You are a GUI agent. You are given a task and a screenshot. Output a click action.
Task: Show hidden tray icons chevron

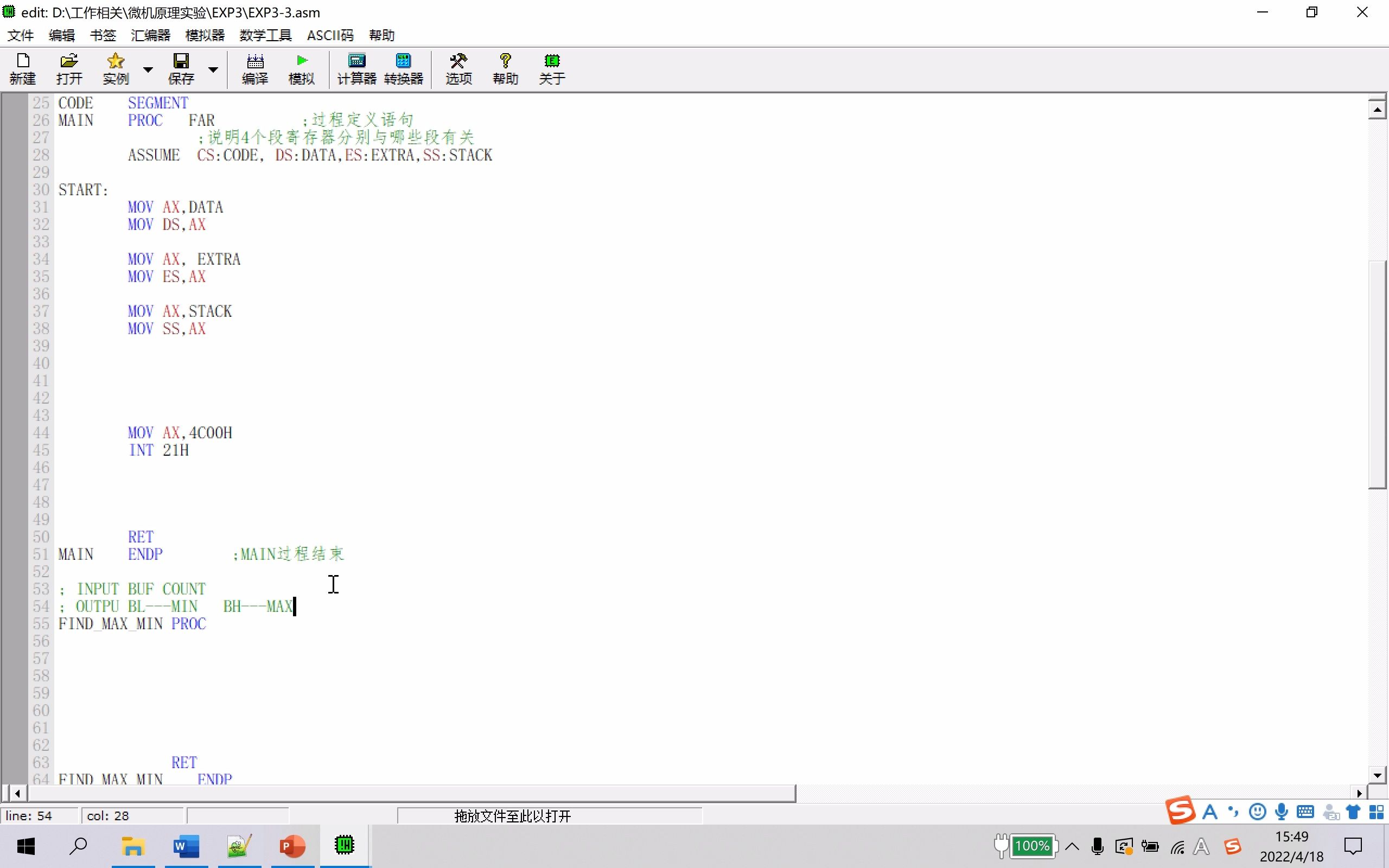coord(1072,846)
